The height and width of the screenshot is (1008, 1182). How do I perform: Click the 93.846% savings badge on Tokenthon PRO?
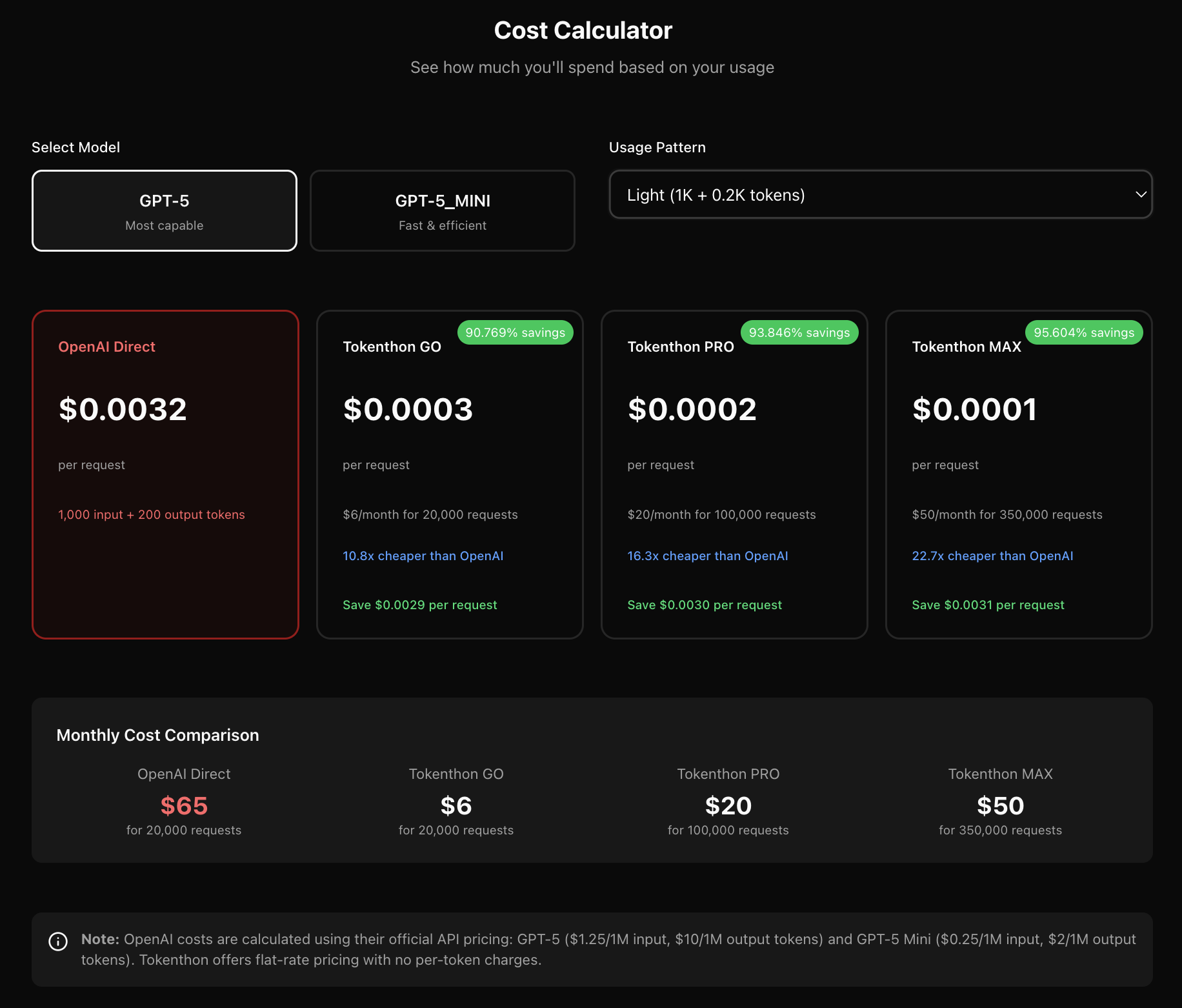click(799, 332)
